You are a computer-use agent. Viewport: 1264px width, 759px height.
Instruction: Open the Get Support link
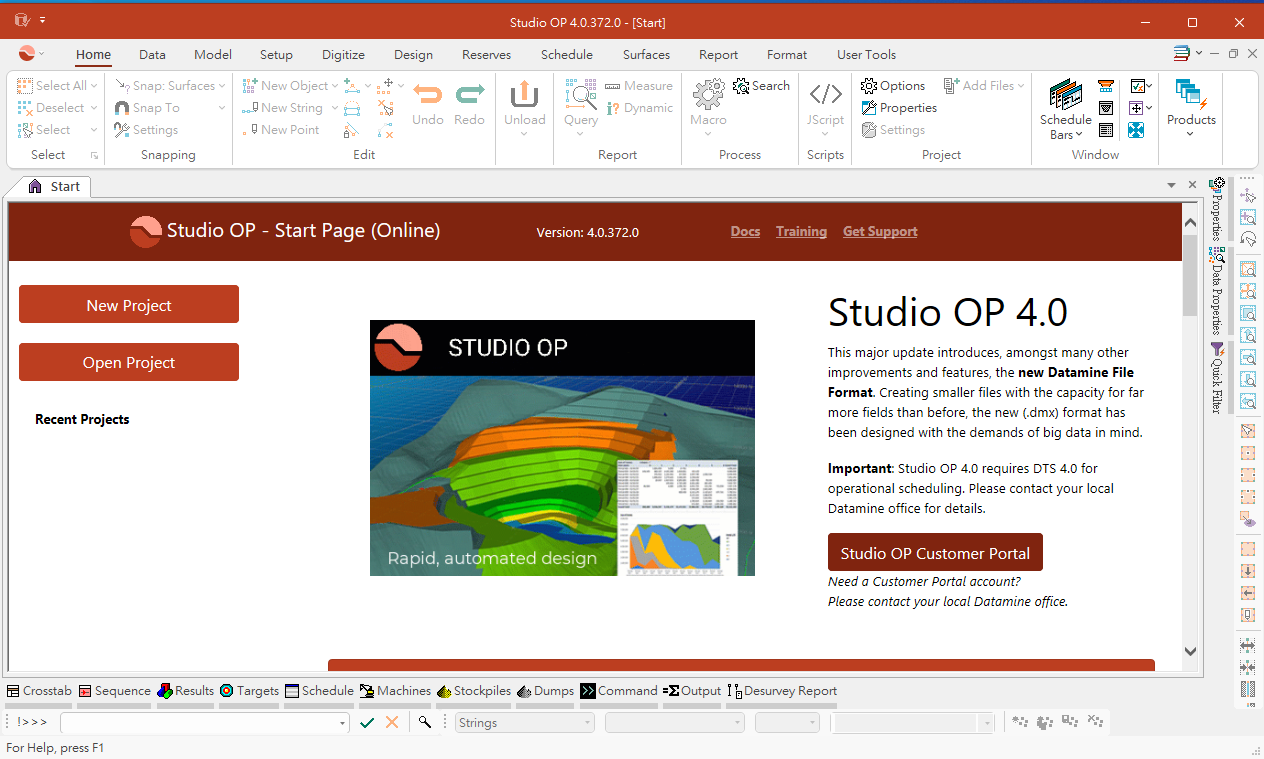[x=880, y=231]
